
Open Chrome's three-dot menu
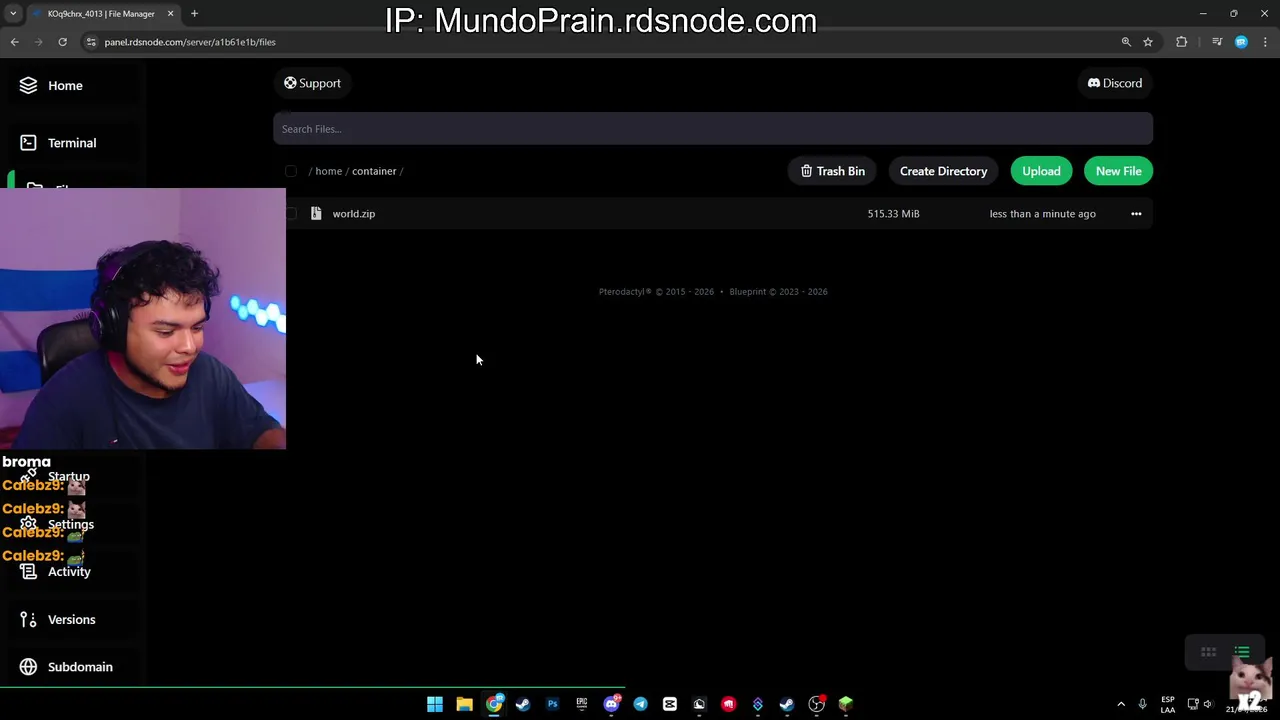(1265, 42)
